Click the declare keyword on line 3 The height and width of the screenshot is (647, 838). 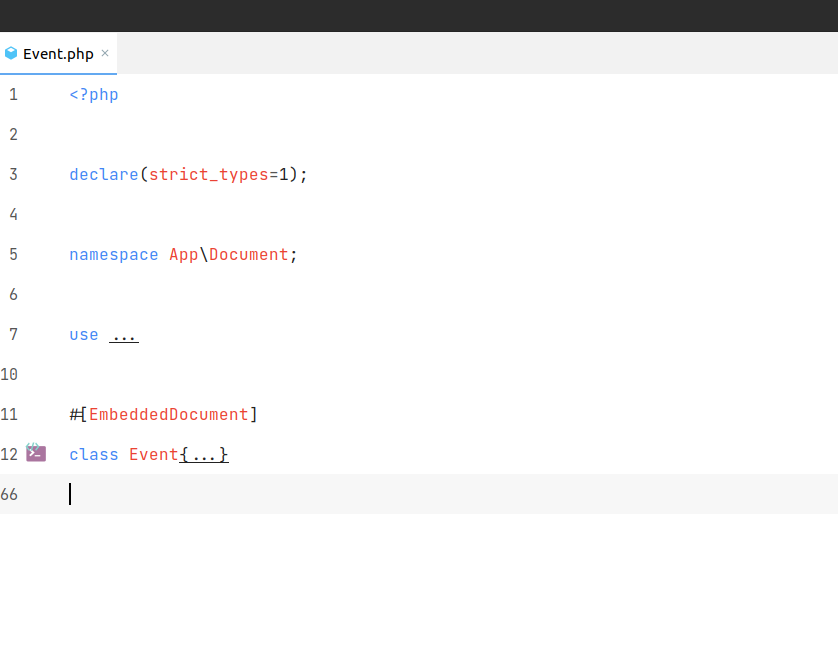103,174
